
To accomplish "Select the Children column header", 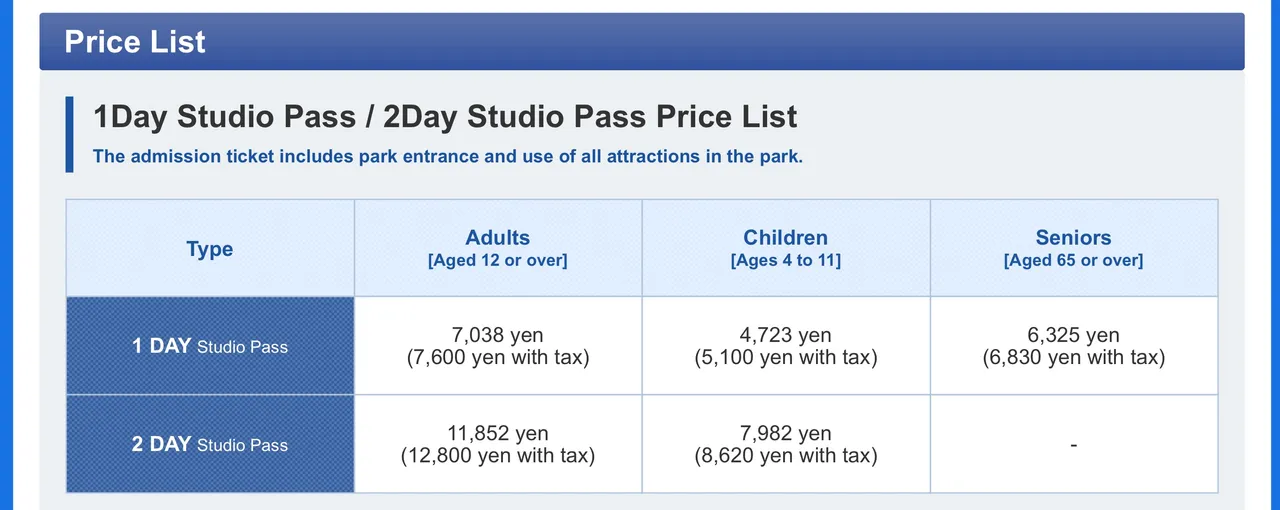I will (785, 238).
